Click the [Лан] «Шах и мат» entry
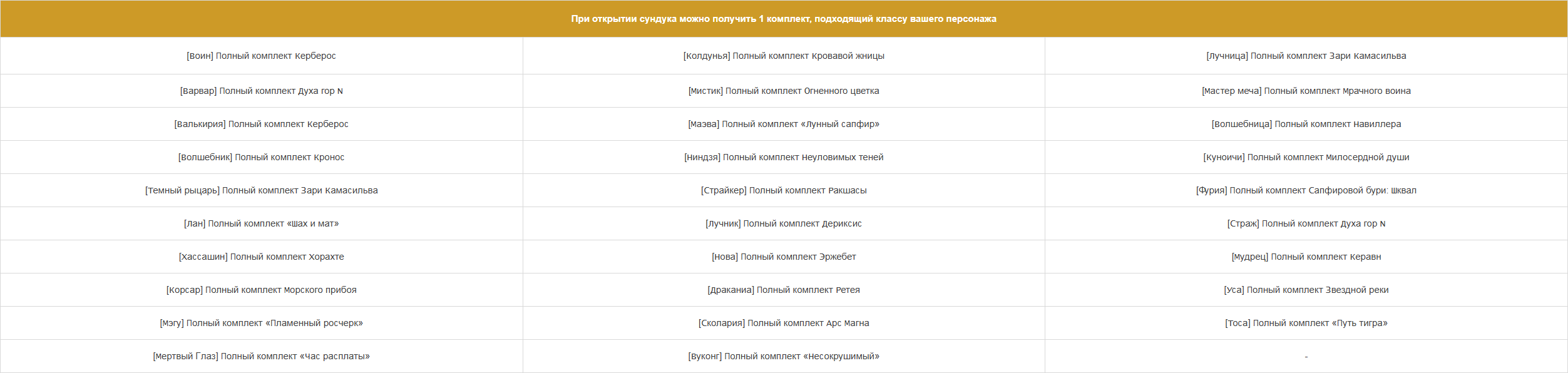Viewport: 1568px width, 373px height. [x=262, y=223]
